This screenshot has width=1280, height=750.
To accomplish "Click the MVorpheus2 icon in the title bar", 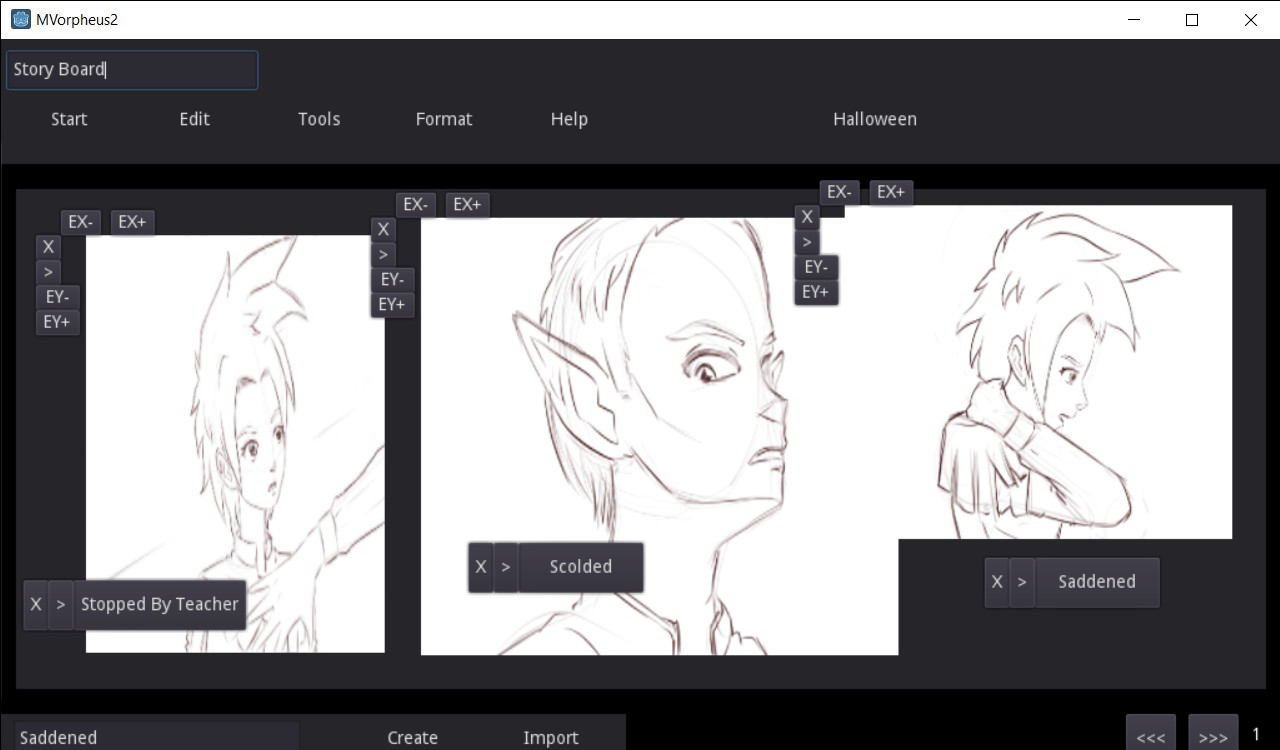I will click(x=21, y=18).
